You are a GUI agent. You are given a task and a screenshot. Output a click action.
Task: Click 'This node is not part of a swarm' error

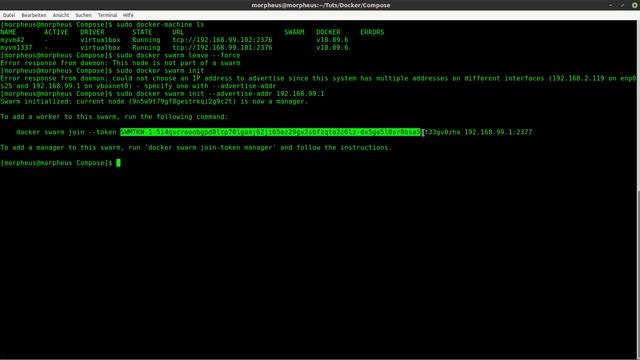point(176,63)
